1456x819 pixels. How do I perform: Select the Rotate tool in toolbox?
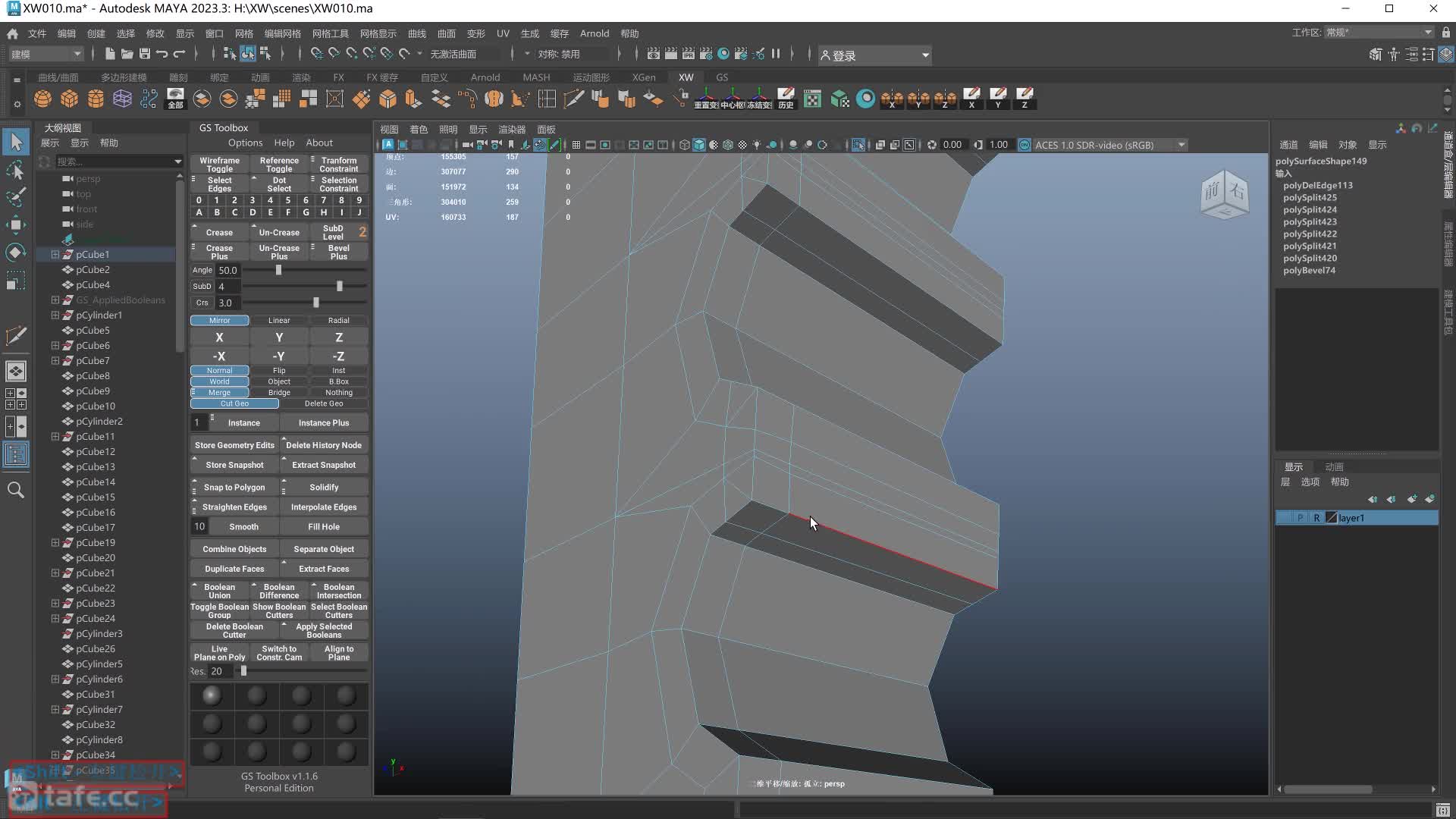tap(16, 252)
